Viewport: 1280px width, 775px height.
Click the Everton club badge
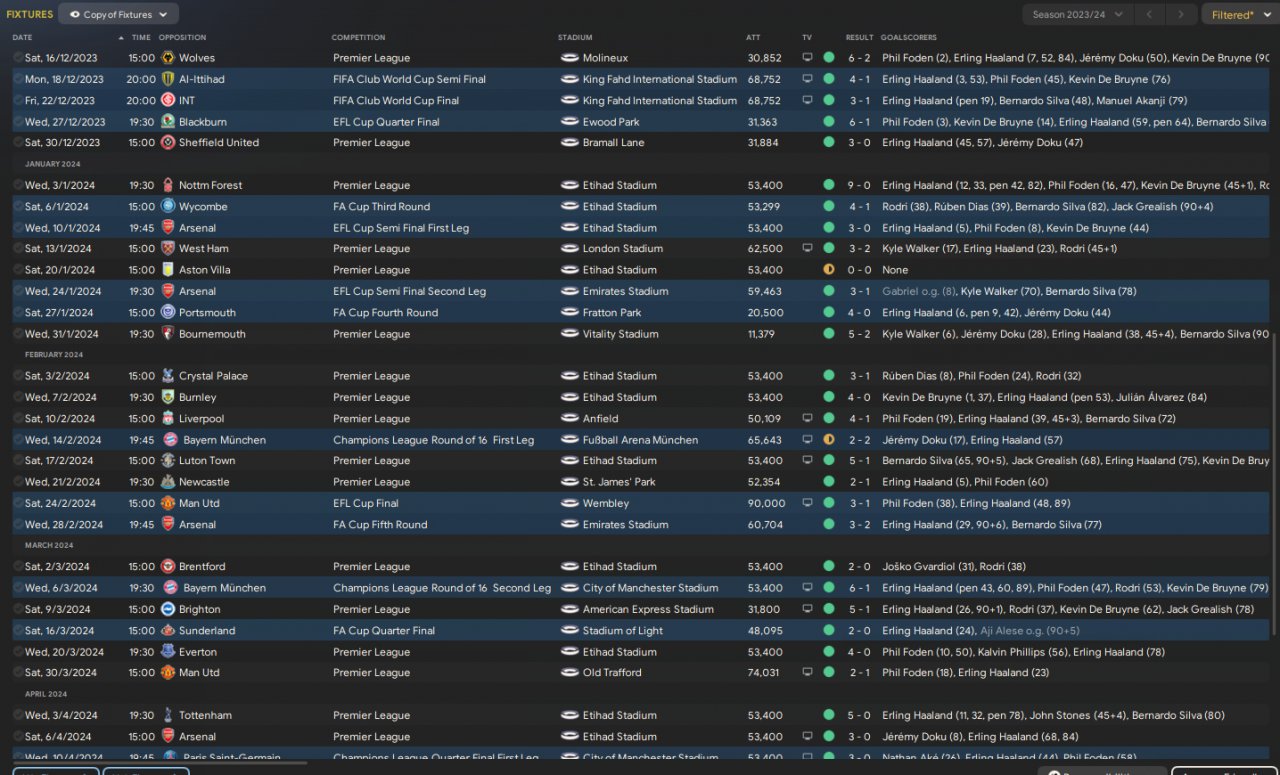click(x=167, y=652)
